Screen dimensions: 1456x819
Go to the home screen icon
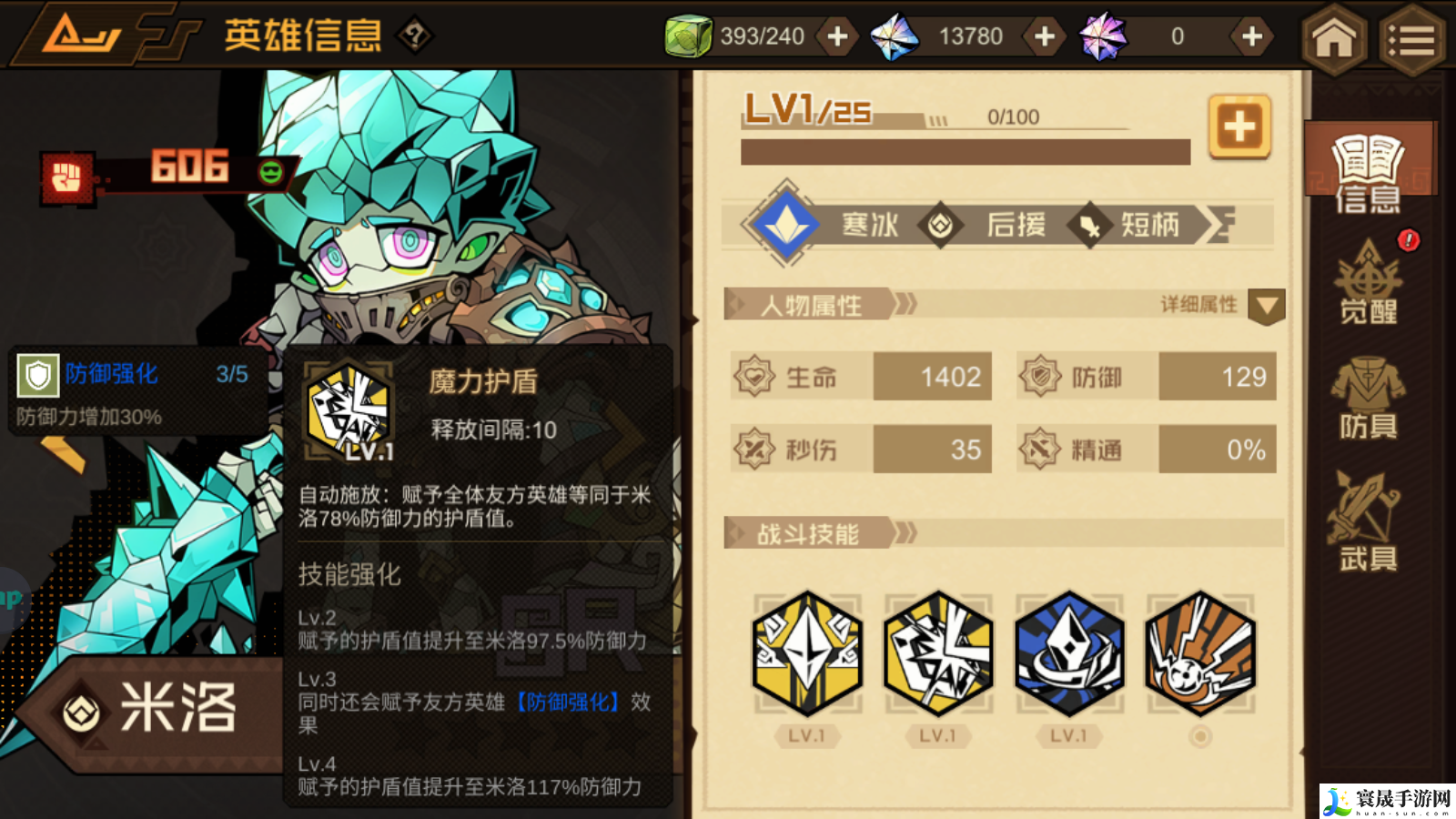coord(1334,38)
